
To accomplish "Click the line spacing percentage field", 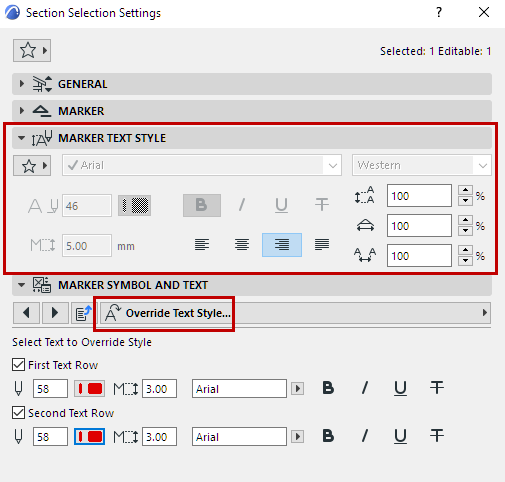I will [419, 196].
